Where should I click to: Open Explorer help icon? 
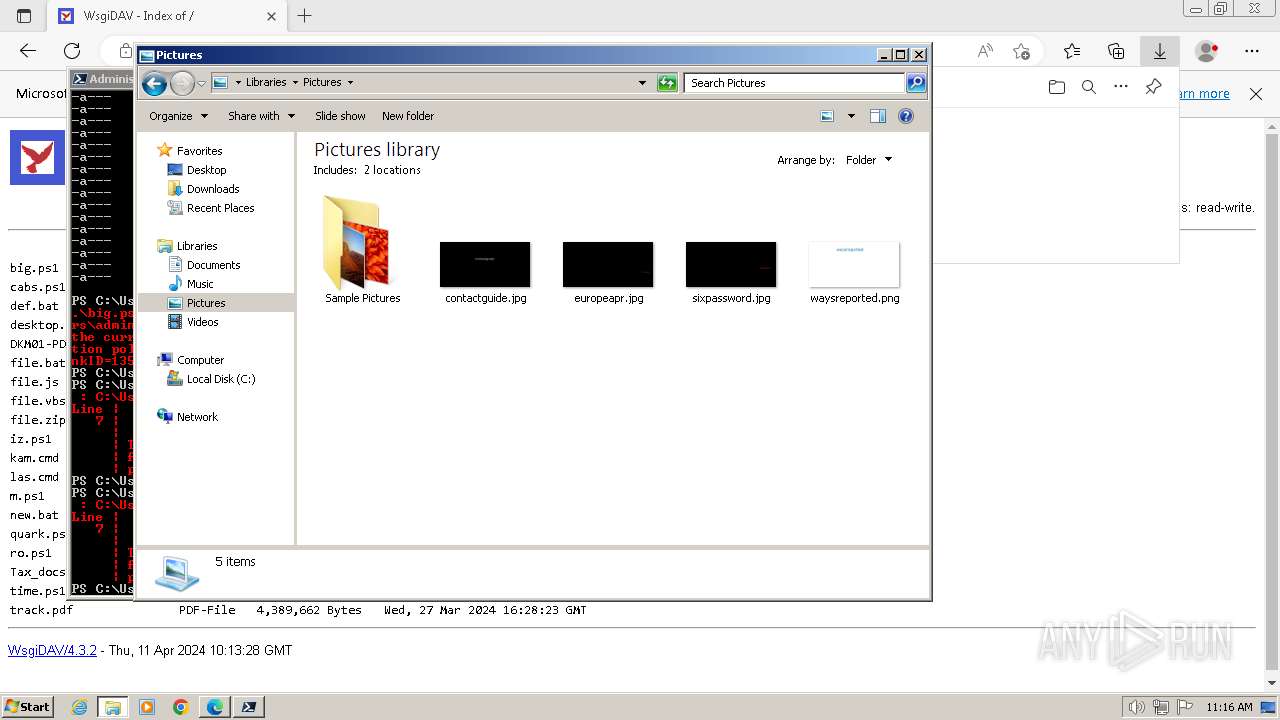click(x=906, y=116)
